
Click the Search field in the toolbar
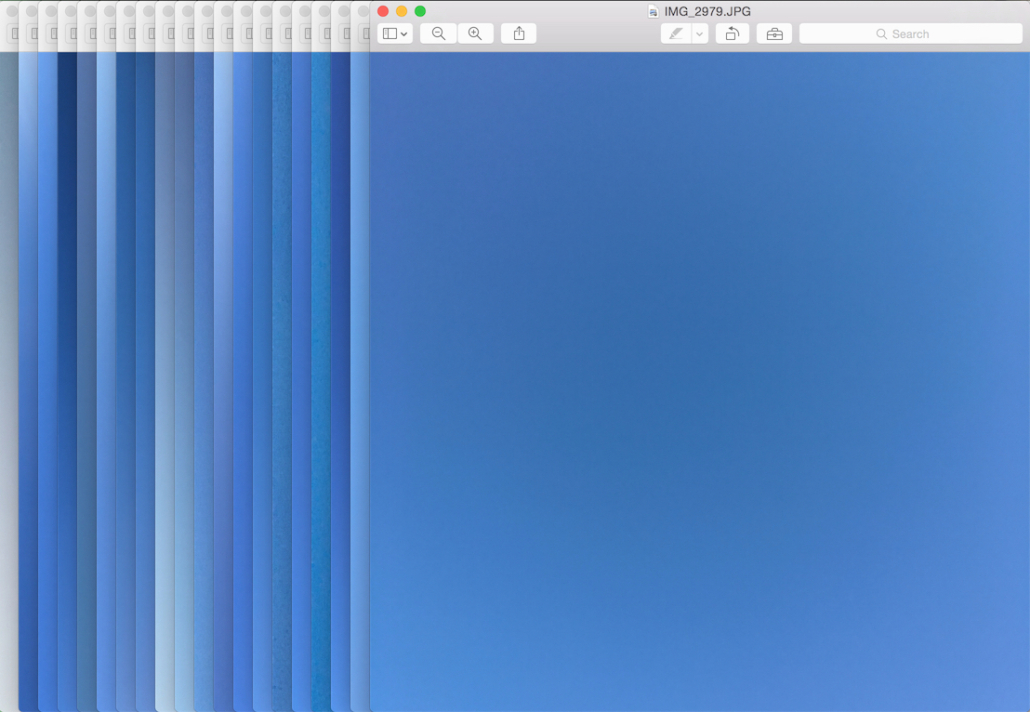tap(910, 34)
